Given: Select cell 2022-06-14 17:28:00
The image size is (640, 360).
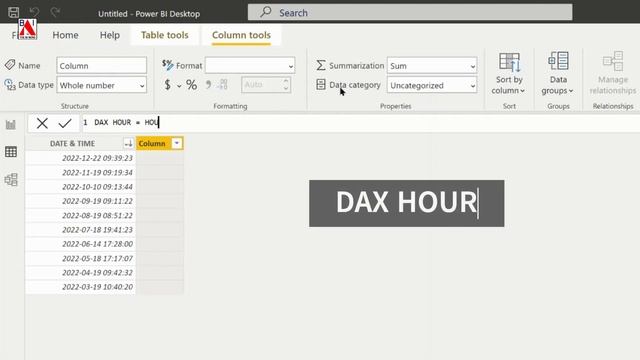Looking at the screenshot, I should (80, 244).
